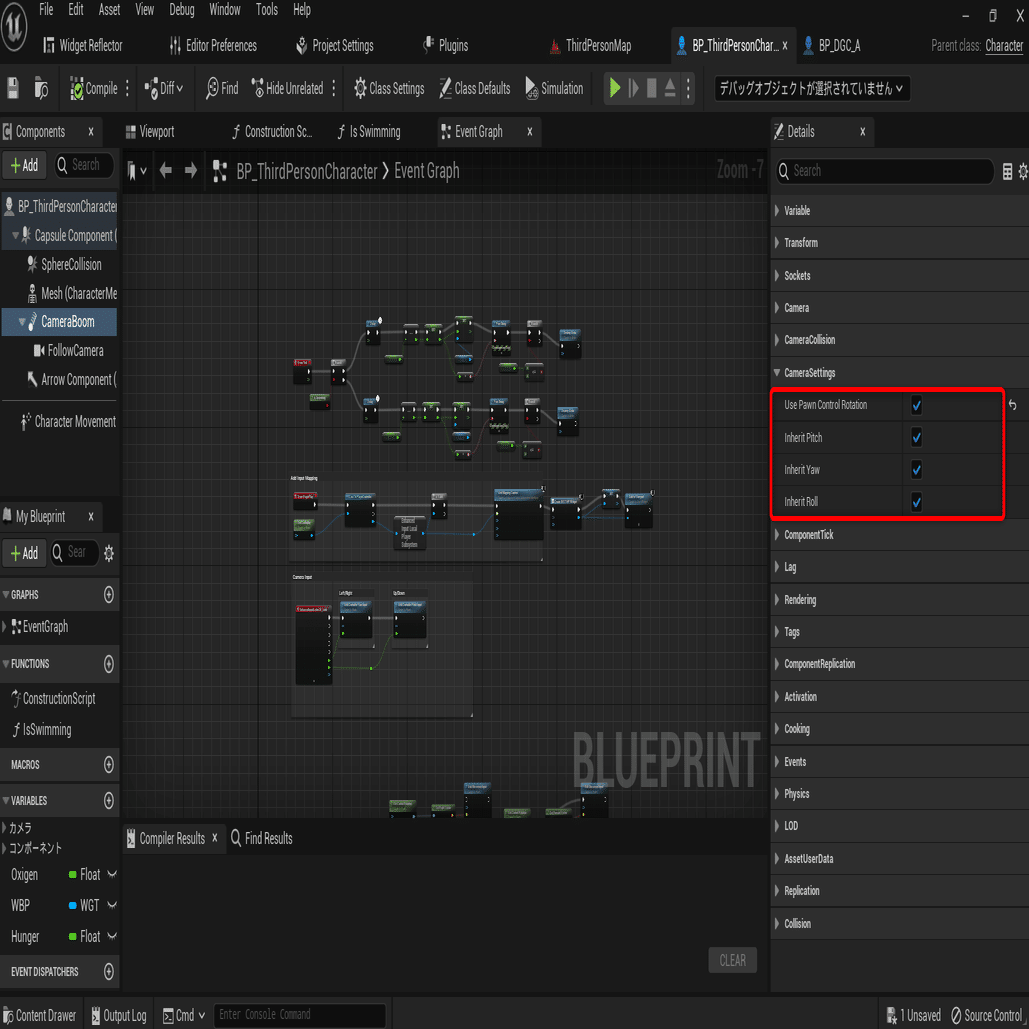The image size is (1029, 1029).
Task: Open the Content Drawer
Action: 39,1015
